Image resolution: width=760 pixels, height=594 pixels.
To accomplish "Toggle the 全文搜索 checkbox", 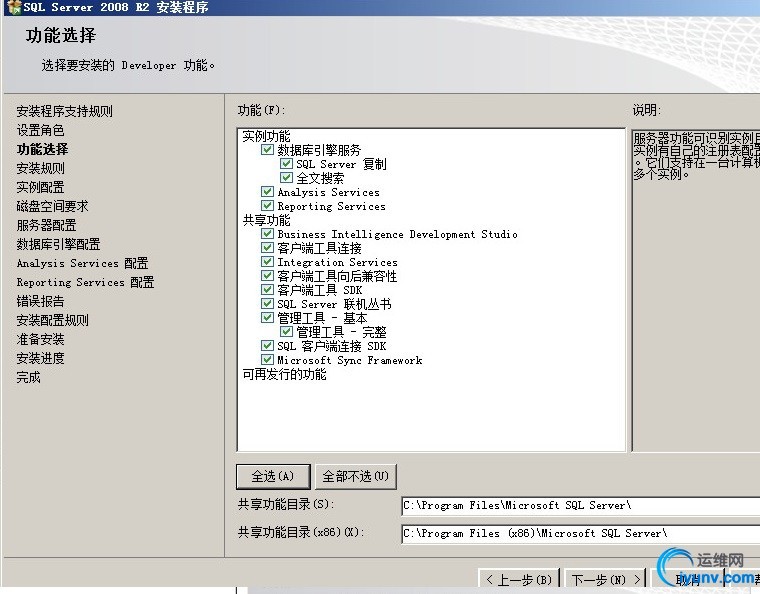I will 286,177.
